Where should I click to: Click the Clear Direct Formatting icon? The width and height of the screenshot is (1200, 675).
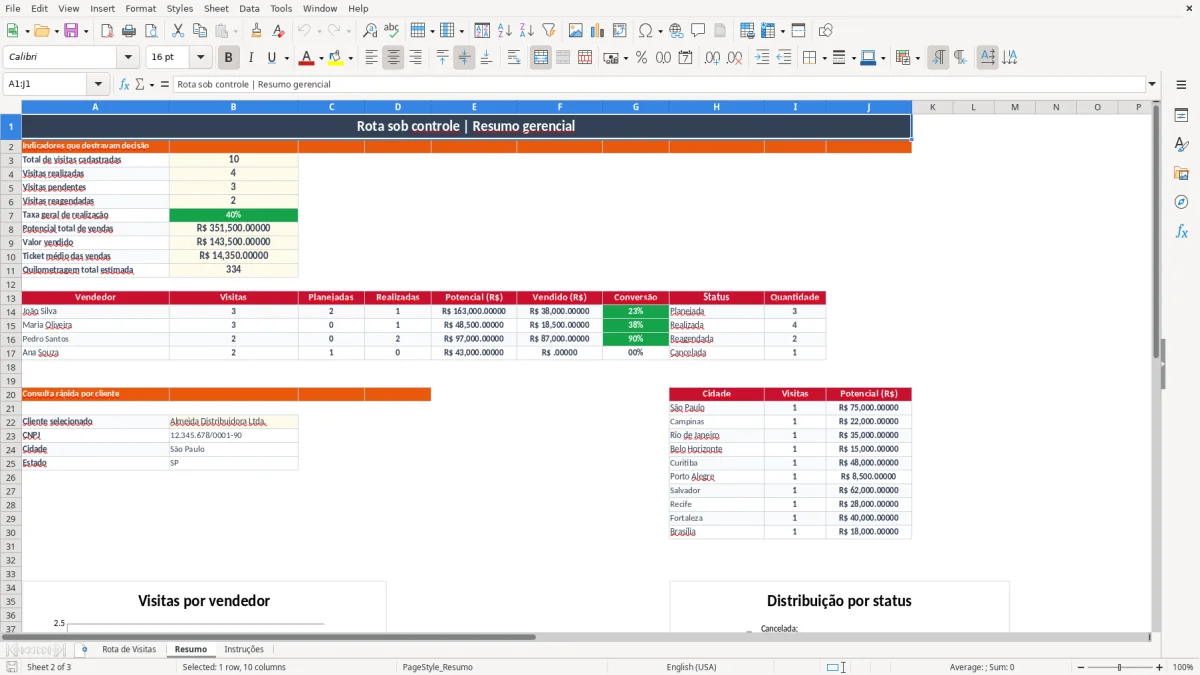(278, 31)
